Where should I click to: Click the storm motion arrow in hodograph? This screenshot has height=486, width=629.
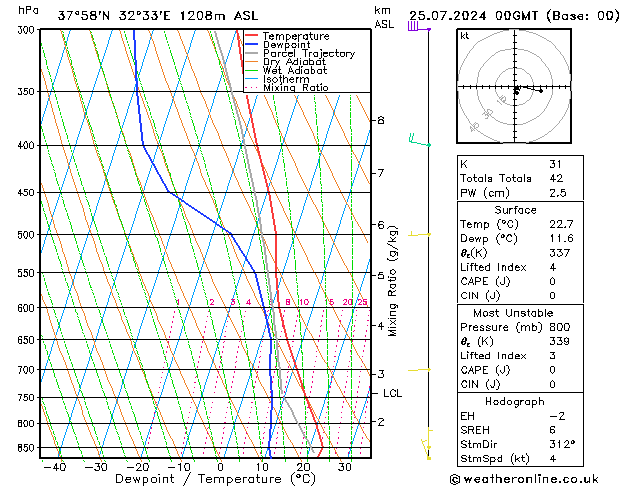coord(530,89)
